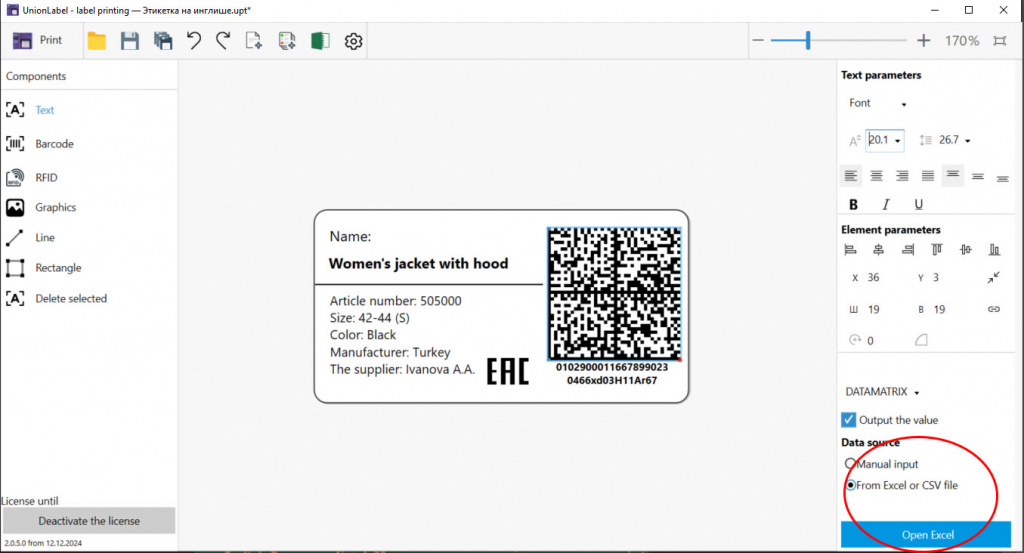Set vertical text alignment to top
Viewport: 1024px width, 553px height.
(953, 175)
